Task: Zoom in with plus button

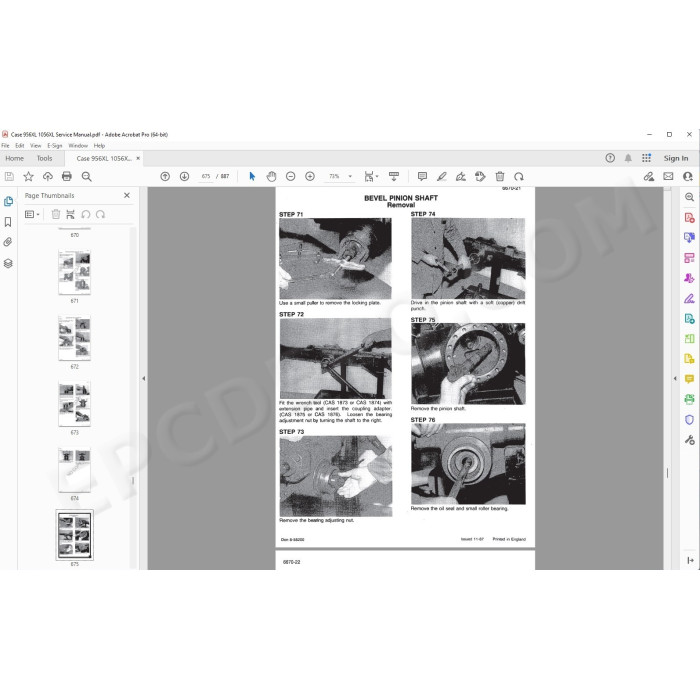Action: [310, 176]
